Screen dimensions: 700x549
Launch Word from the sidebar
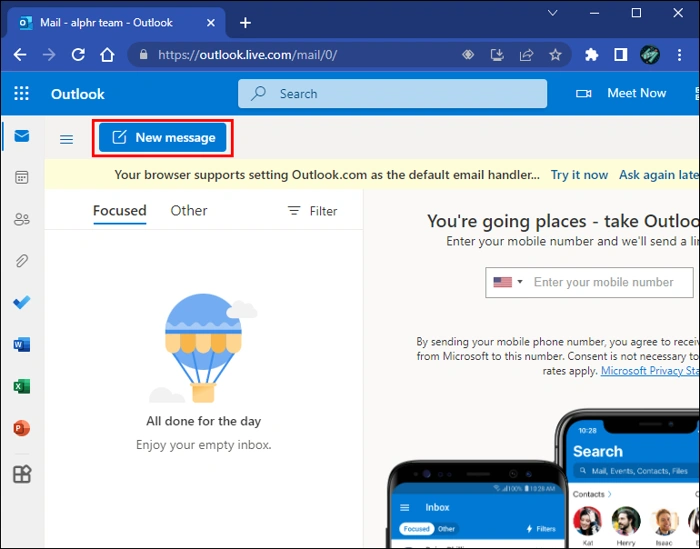point(21,345)
